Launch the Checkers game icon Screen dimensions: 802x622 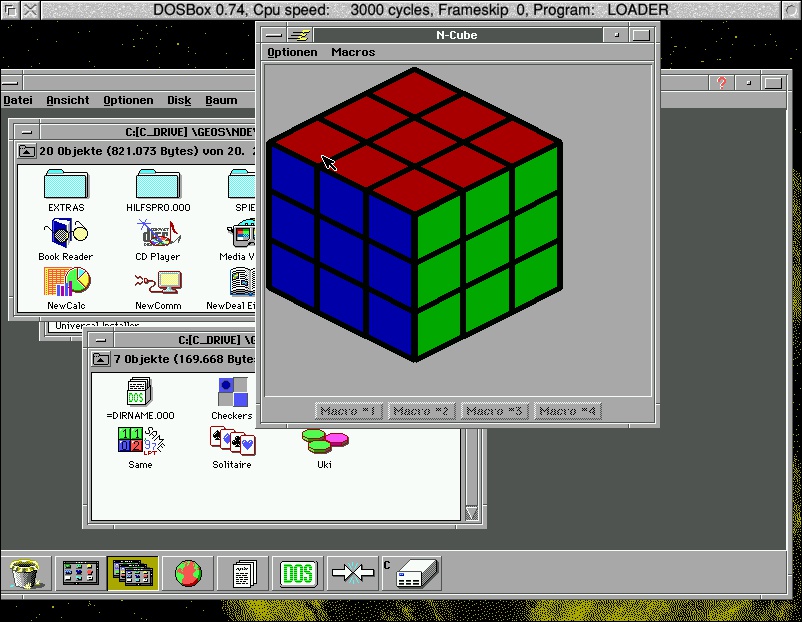tap(232, 392)
